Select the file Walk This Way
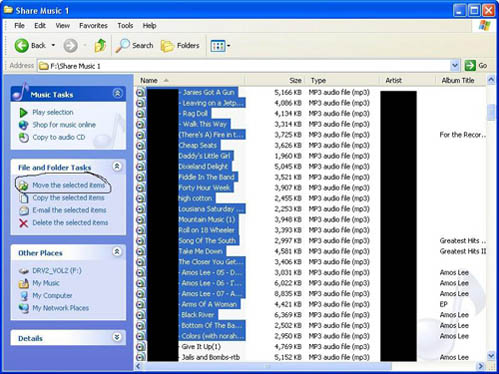 [x=204, y=124]
